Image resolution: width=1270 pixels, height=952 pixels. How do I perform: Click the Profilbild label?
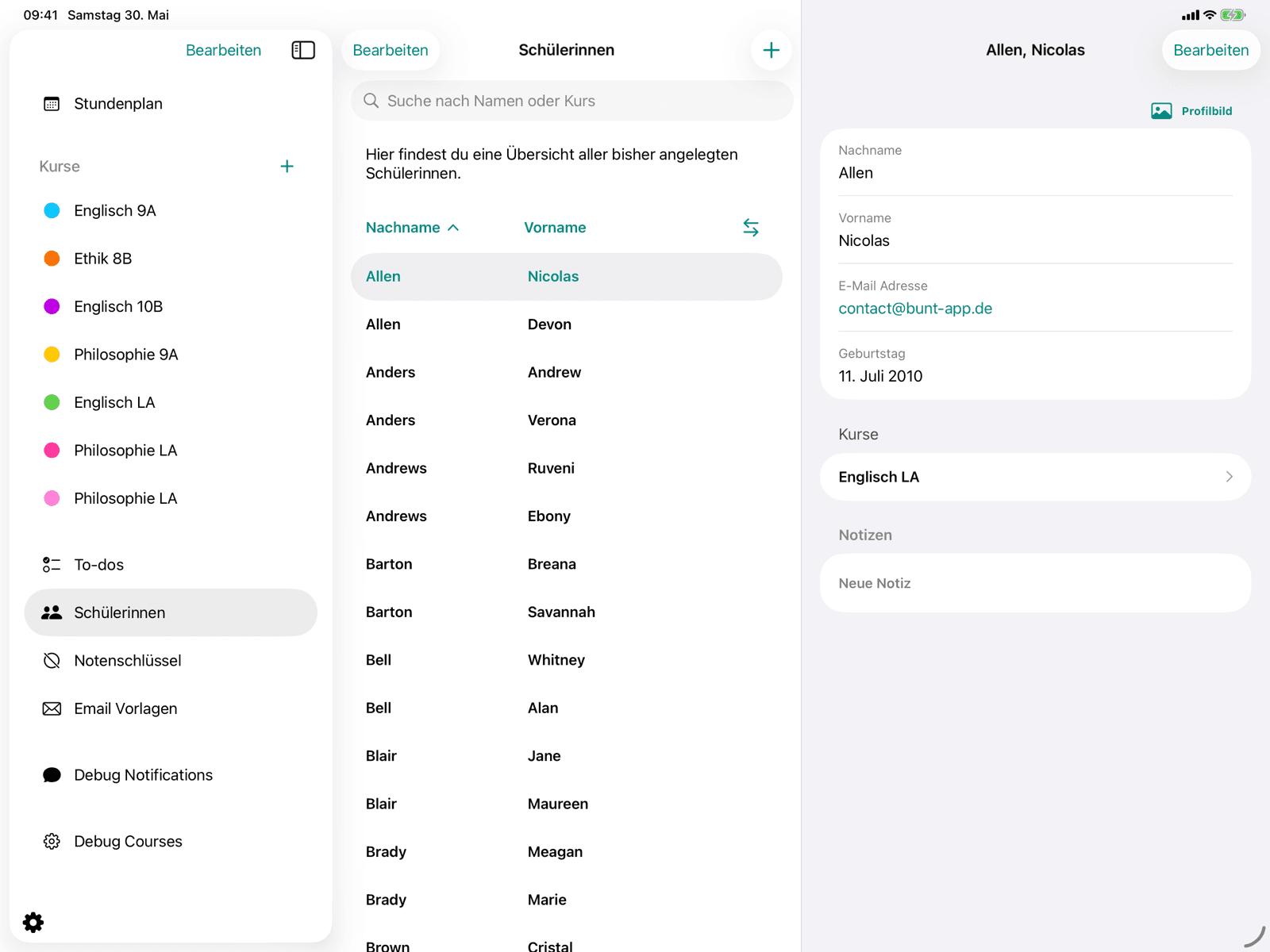pos(1206,111)
